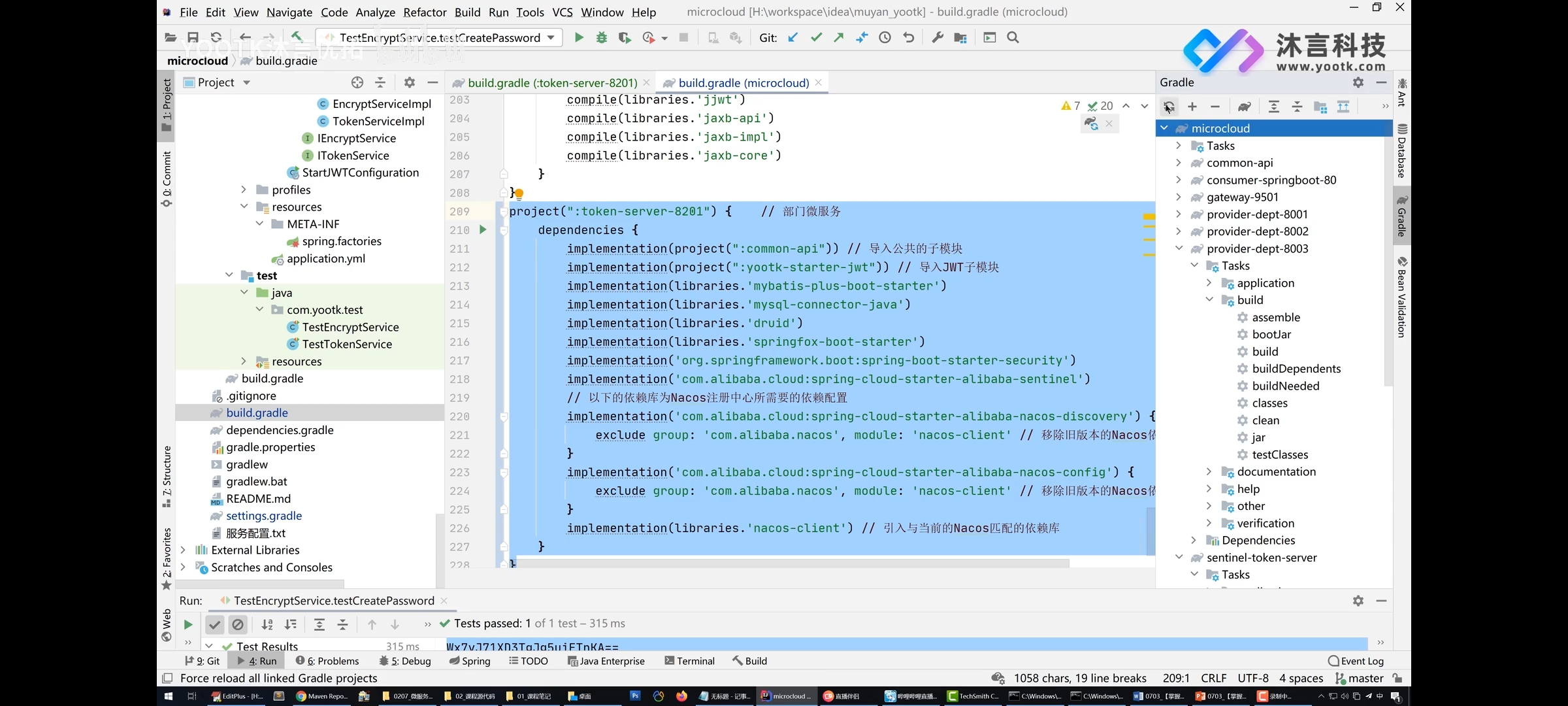Open the Problems tool tab
The image size is (1568, 706).
tap(327, 661)
